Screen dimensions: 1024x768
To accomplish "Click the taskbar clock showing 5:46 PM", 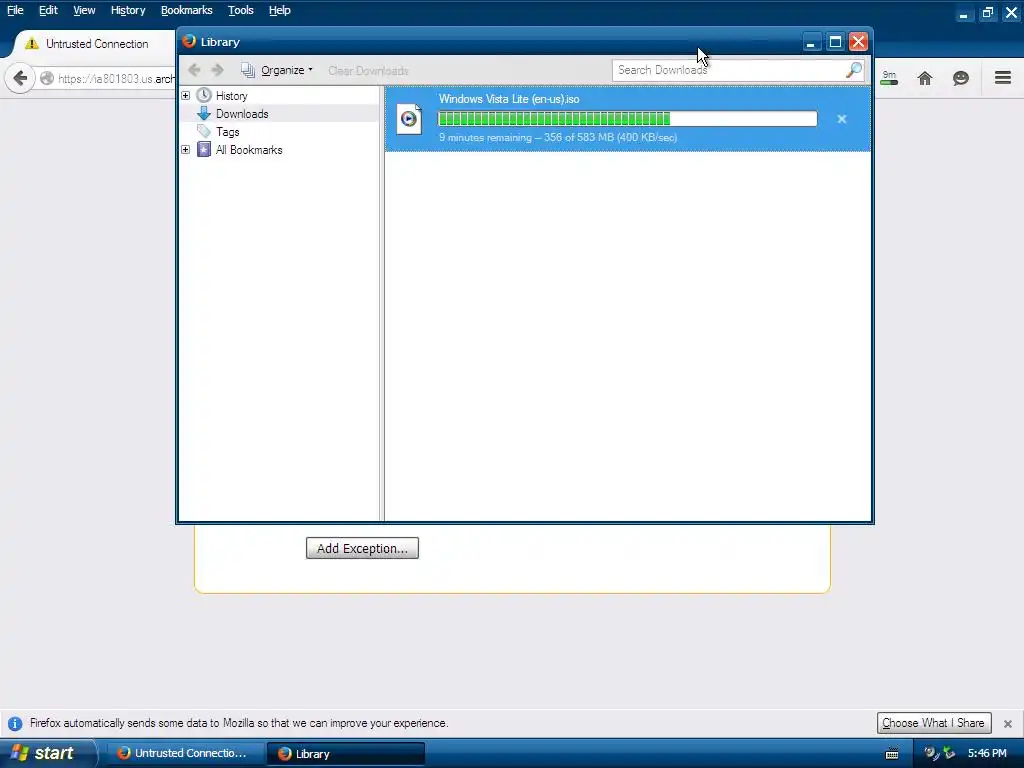I will (x=987, y=754).
